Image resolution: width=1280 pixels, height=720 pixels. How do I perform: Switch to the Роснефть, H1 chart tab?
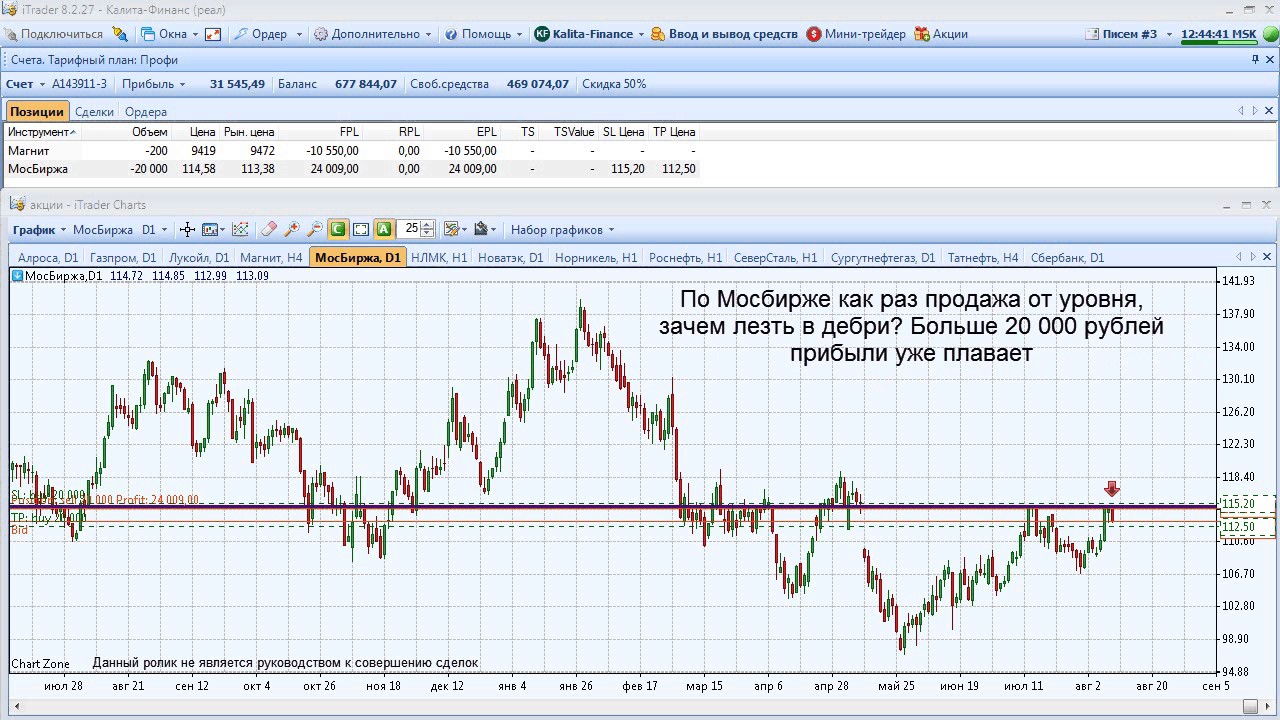pos(686,258)
